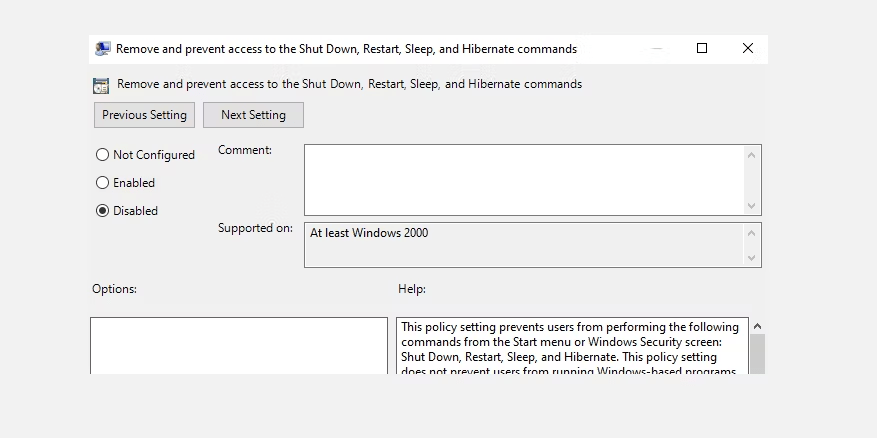This screenshot has height=438, width=877.
Task: Click the policy editor icon in title bar
Action: click(x=103, y=49)
